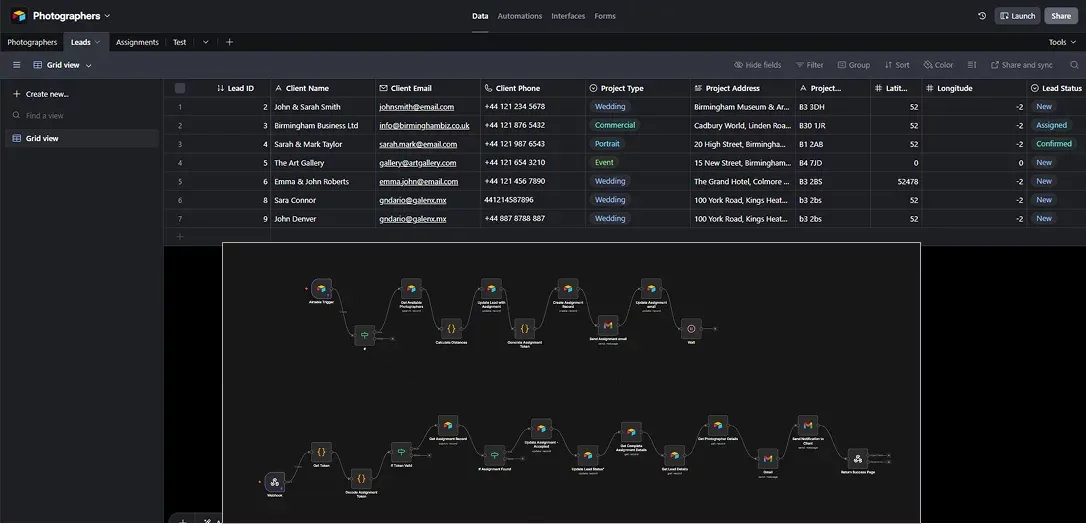1086x524 pixels.
Task: Select the Send Notification to Client node
Action: 808,426
